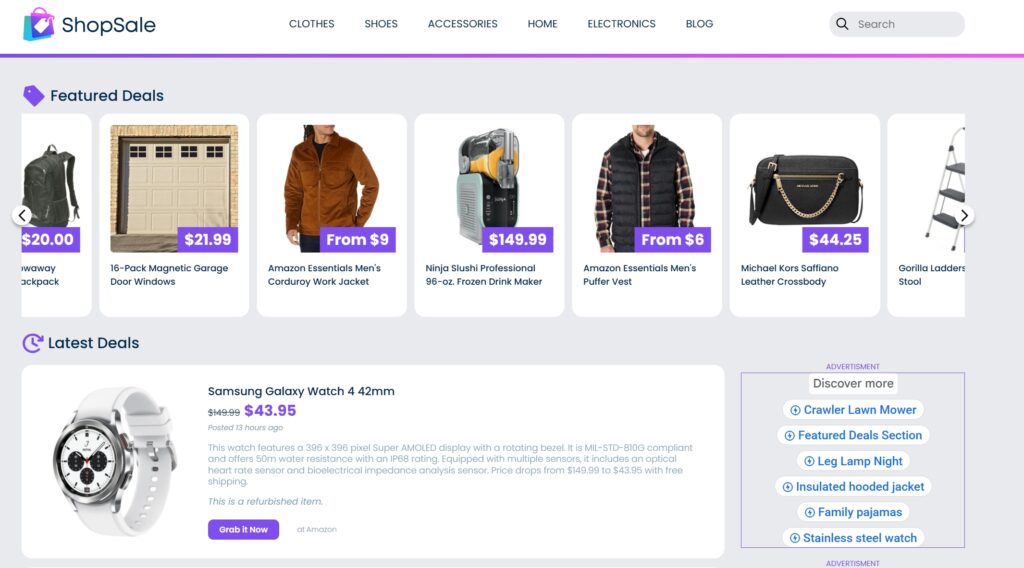Click the Featured Deals tag icon
This screenshot has height=568, width=1024.
34,96
